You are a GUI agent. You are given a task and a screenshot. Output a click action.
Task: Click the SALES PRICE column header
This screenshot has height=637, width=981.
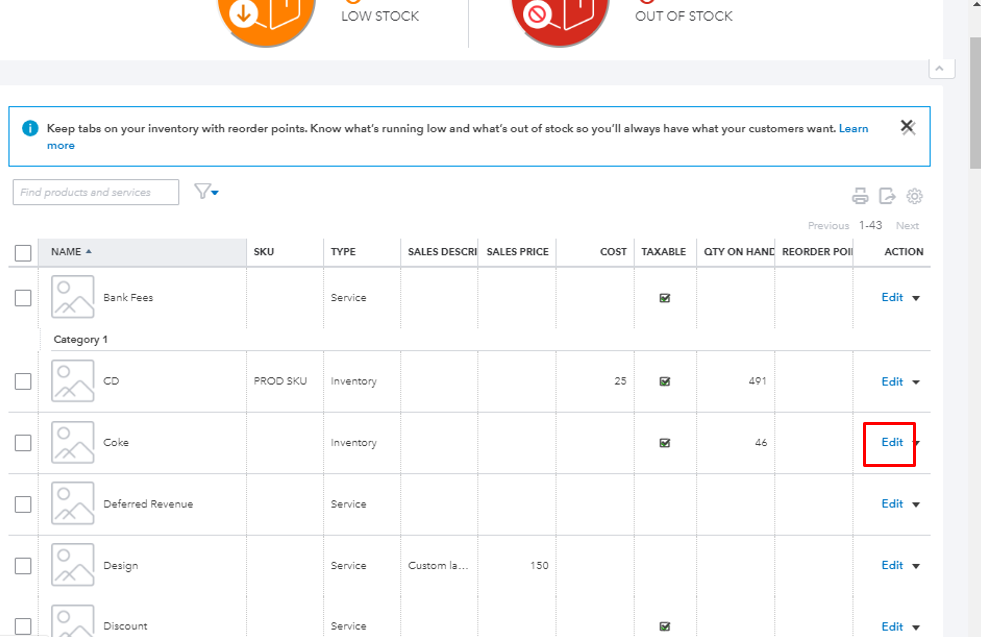click(x=517, y=252)
